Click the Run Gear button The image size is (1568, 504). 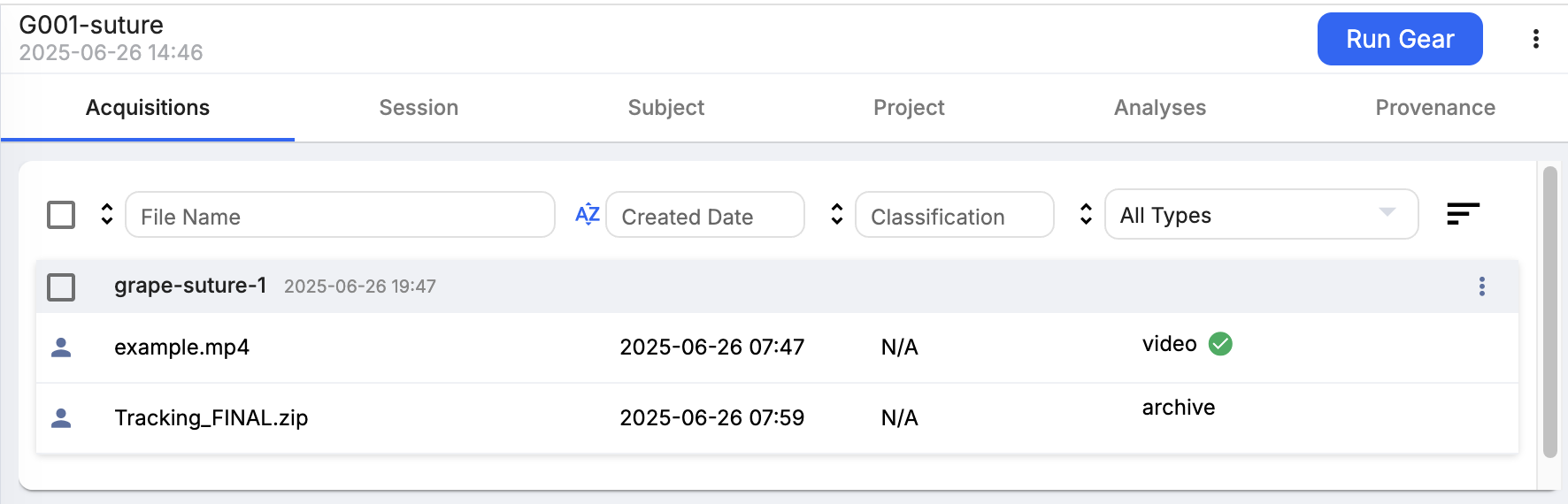[x=1400, y=39]
